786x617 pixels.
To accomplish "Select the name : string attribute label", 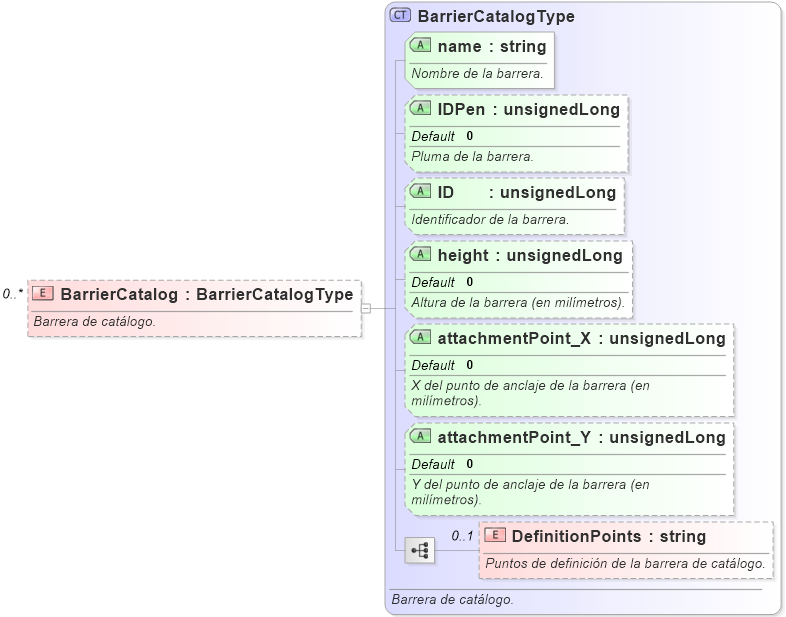I will (x=492, y=46).
